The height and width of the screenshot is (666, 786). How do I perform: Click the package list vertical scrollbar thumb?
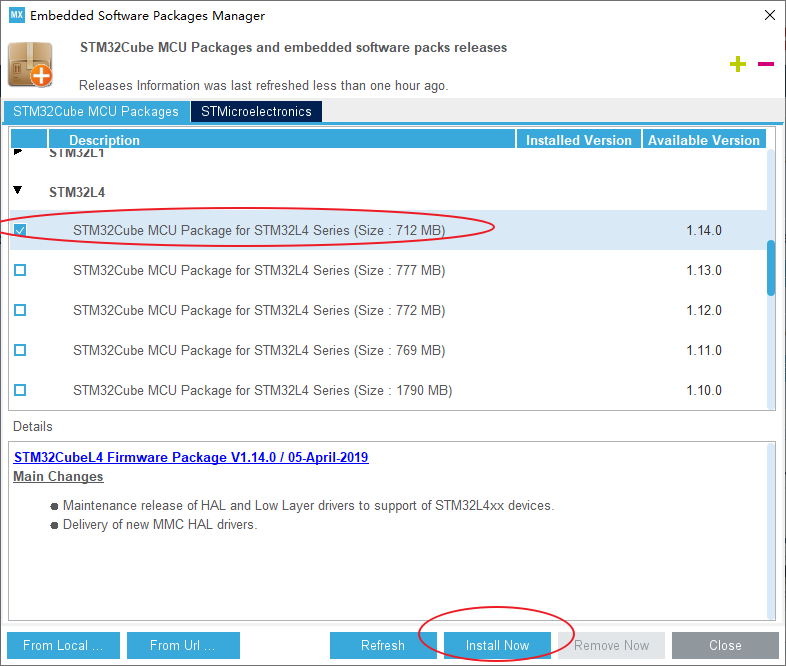tap(770, 267)
